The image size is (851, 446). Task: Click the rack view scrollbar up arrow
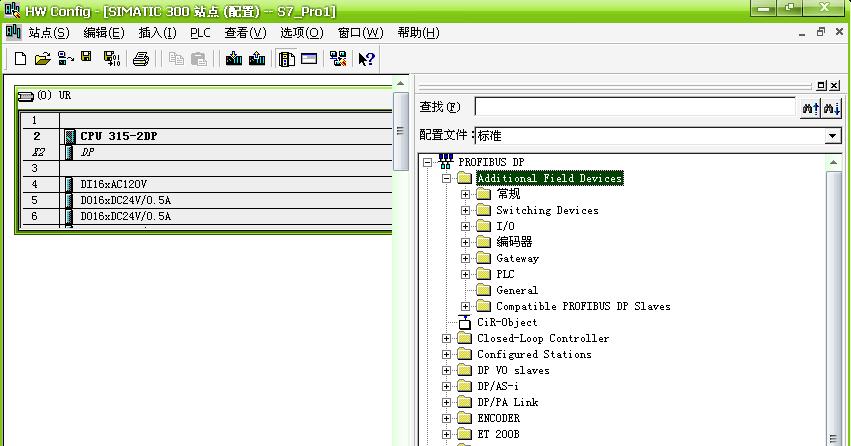pyautogui.click(x=401, y=84)
